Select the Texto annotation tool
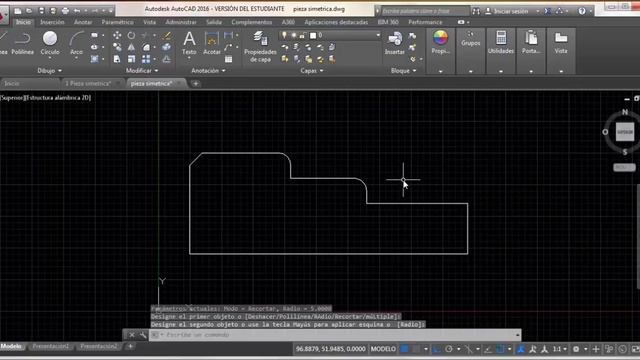 [x=189, y=43]
